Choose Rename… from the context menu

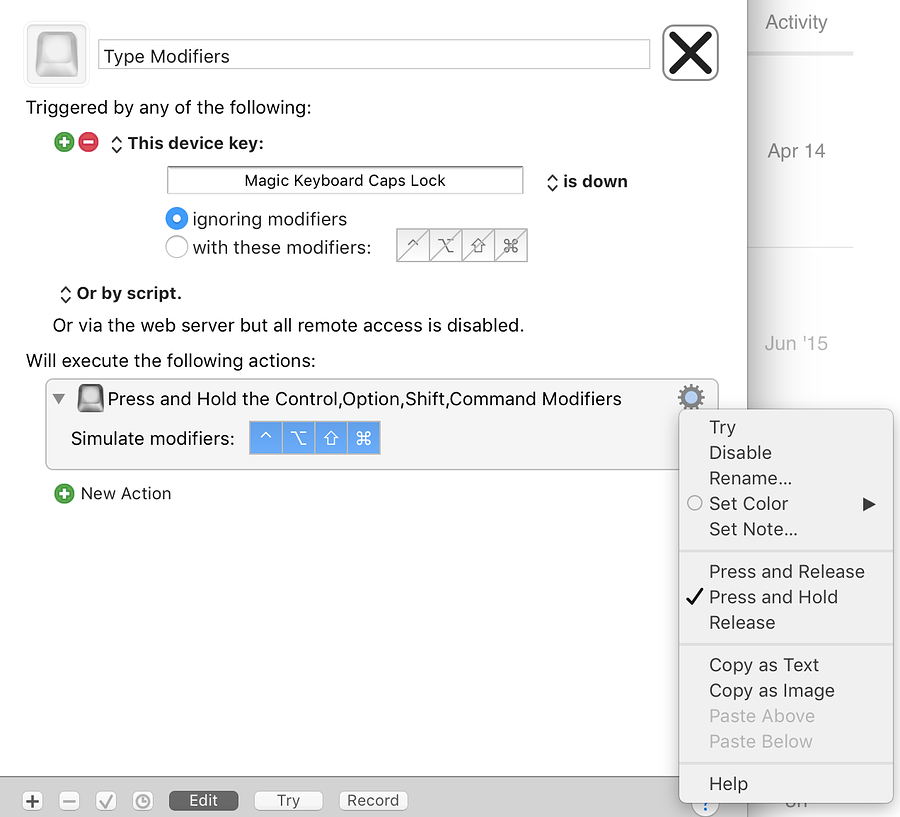pyautogui.click(x=786, y=478)
